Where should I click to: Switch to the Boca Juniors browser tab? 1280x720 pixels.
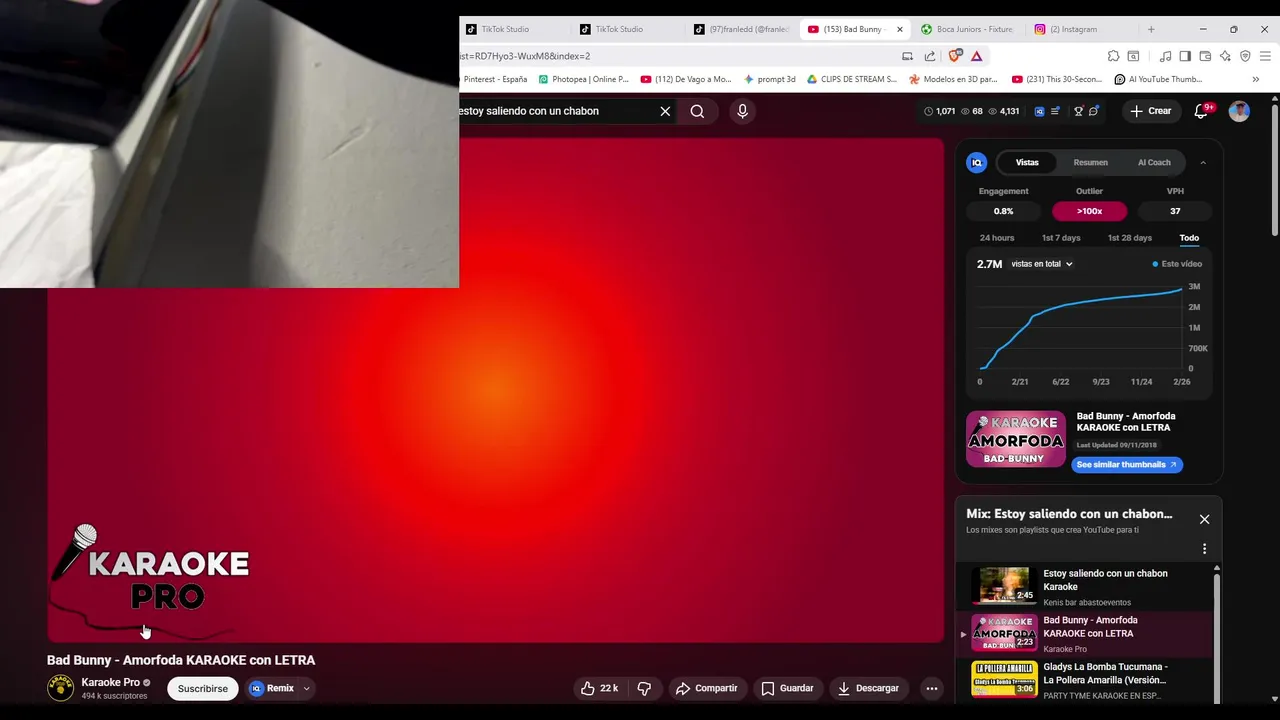click(x=966, y=29)
